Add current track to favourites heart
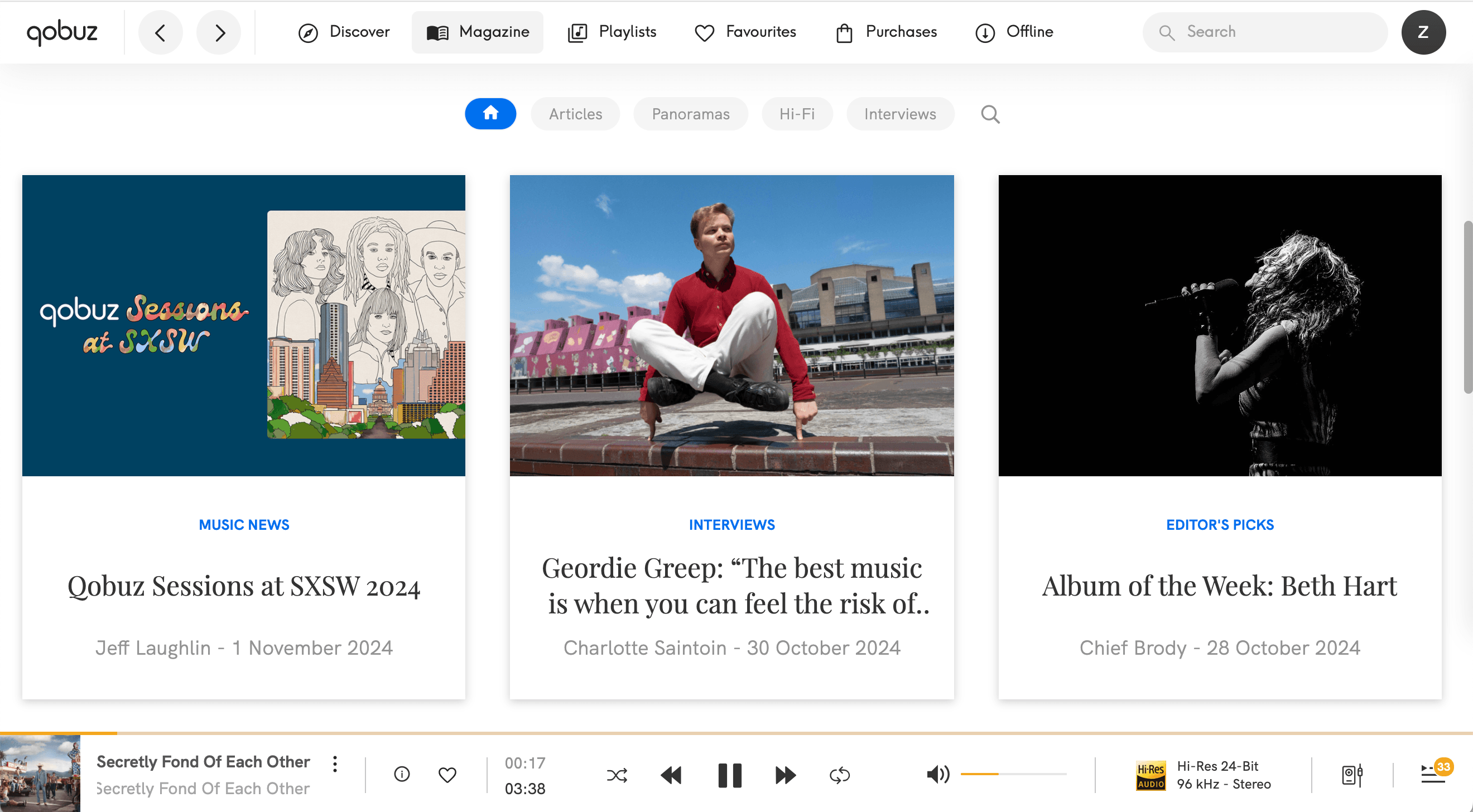Viewport: 1473px width, 812px height. 447,775
